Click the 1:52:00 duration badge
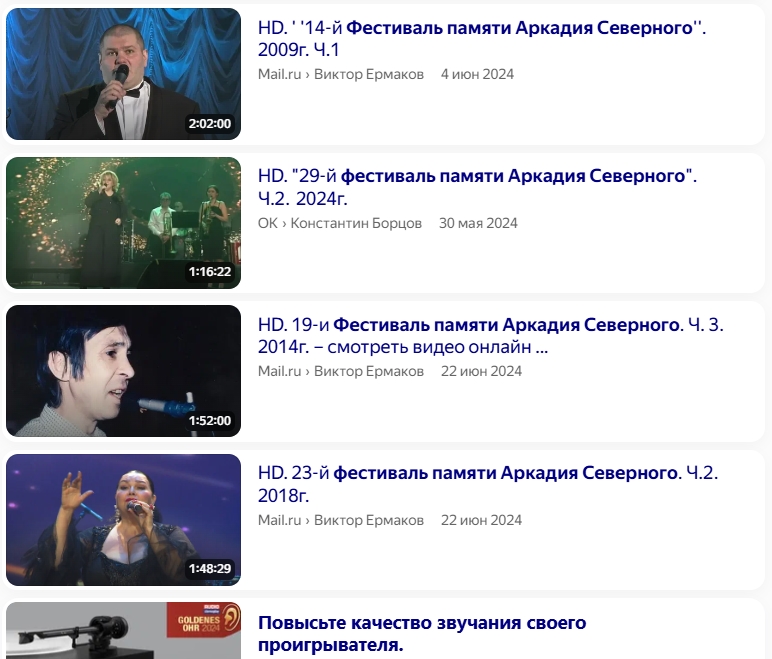772x659 pixels. (x=210, y=421)
